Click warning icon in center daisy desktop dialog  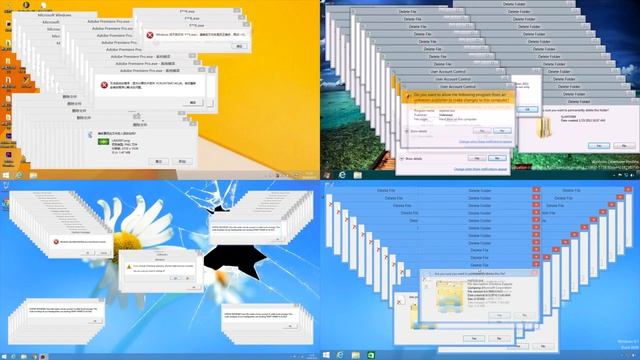coord(129,267)
